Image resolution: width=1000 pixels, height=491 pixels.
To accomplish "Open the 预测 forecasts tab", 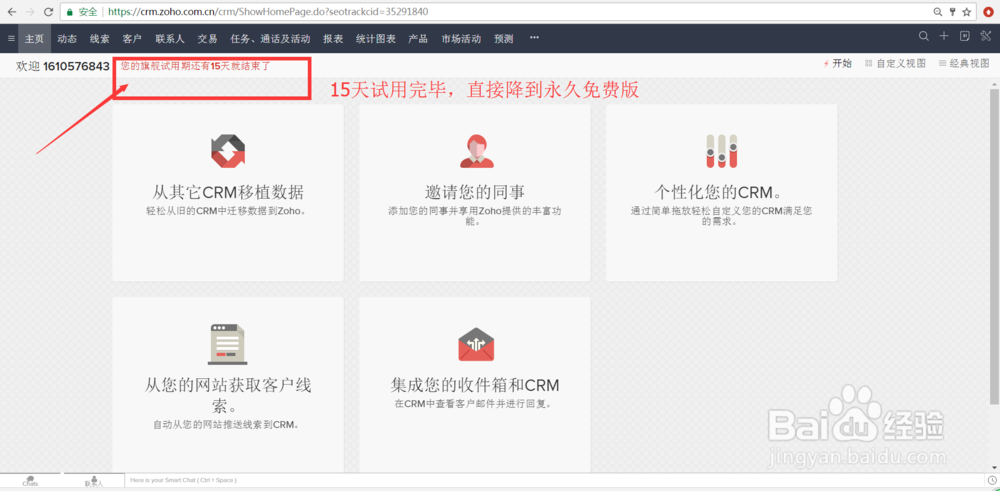I will pos(504,38).
